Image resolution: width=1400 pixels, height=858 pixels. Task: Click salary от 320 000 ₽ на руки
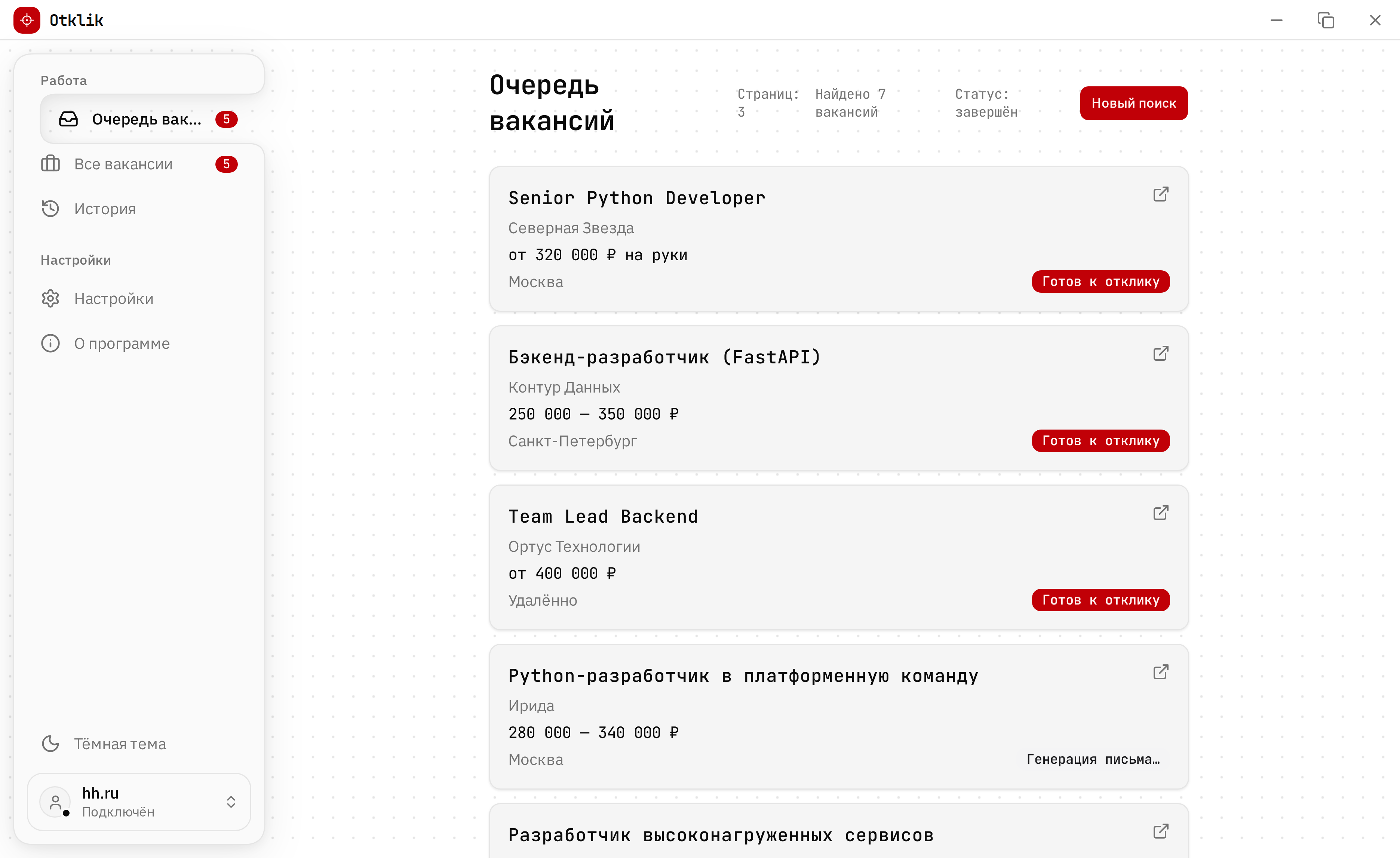click(598, 255)
